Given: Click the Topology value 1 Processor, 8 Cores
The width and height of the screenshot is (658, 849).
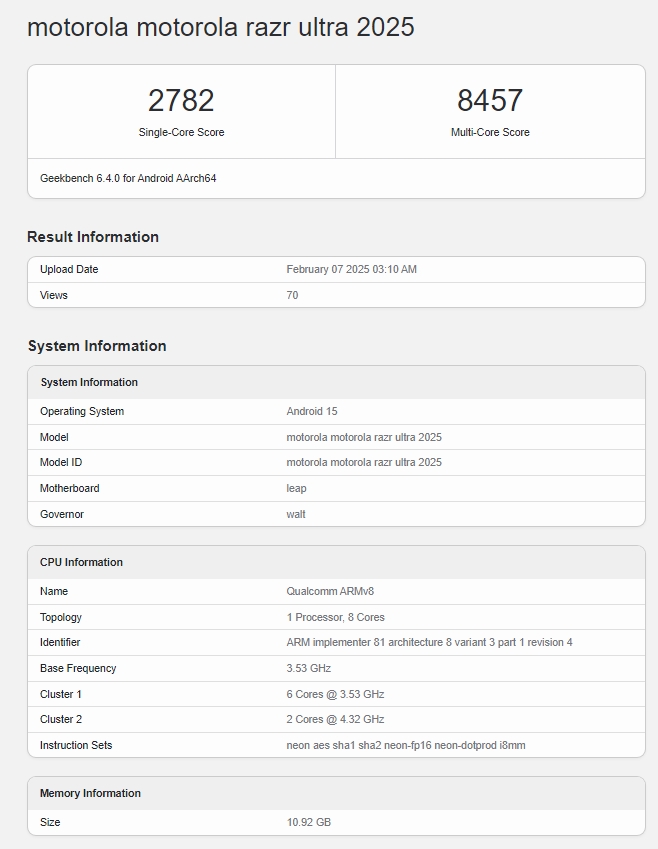Looking at the screenshot, I should pyautogui.click(x=335, y=617).
